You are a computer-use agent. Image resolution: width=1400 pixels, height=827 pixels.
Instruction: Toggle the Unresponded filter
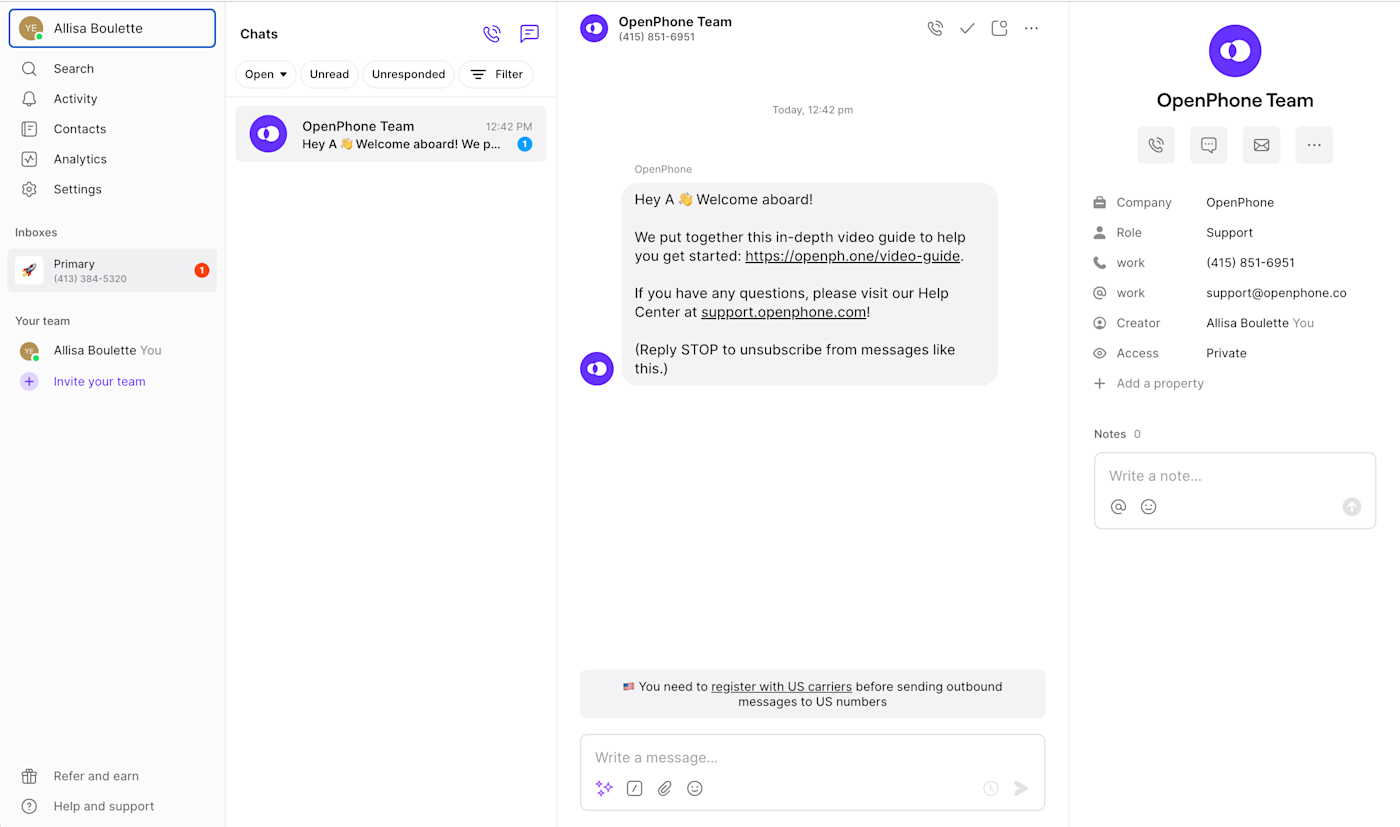[x=408, y=74]
